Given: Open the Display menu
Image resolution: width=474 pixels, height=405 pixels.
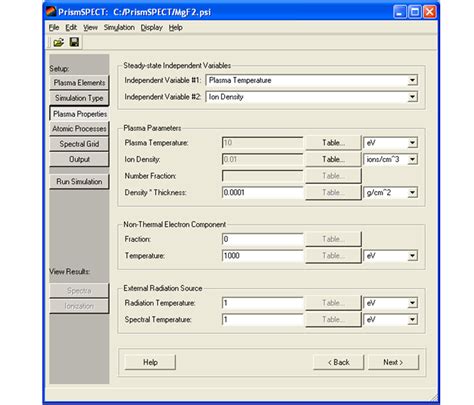Looking at the screenshot, I should [151, 28].
